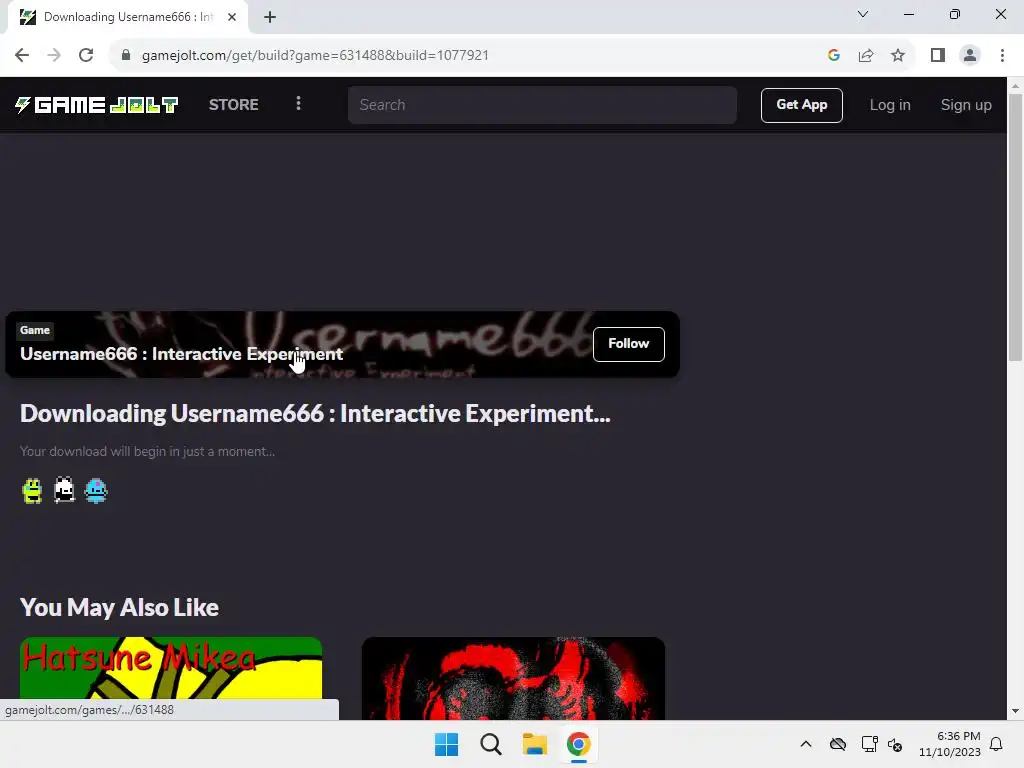View site security lock info
1024x768 pixels.
click(x=126, y=56)
